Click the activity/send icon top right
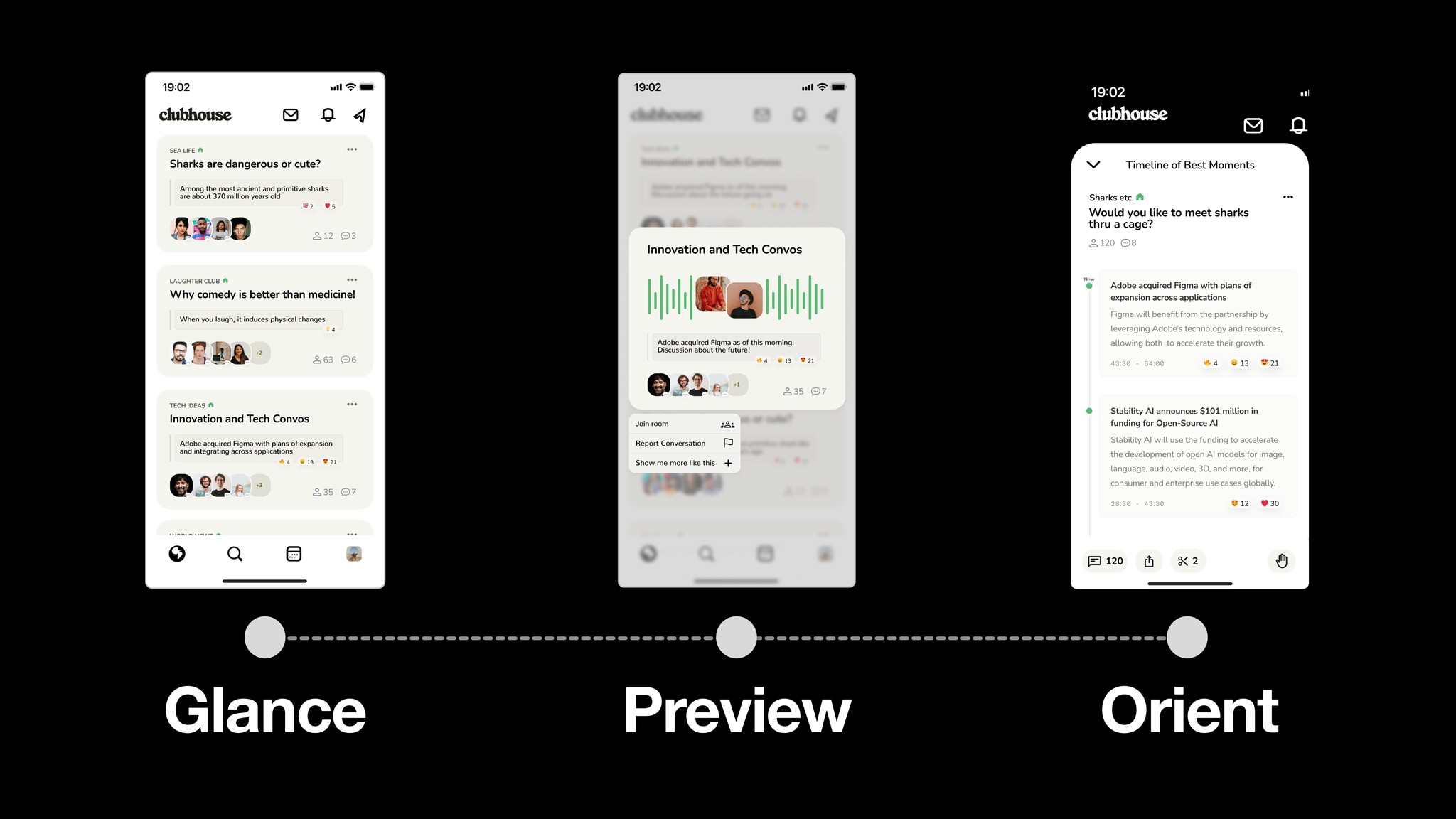 (x=360, y=115)
